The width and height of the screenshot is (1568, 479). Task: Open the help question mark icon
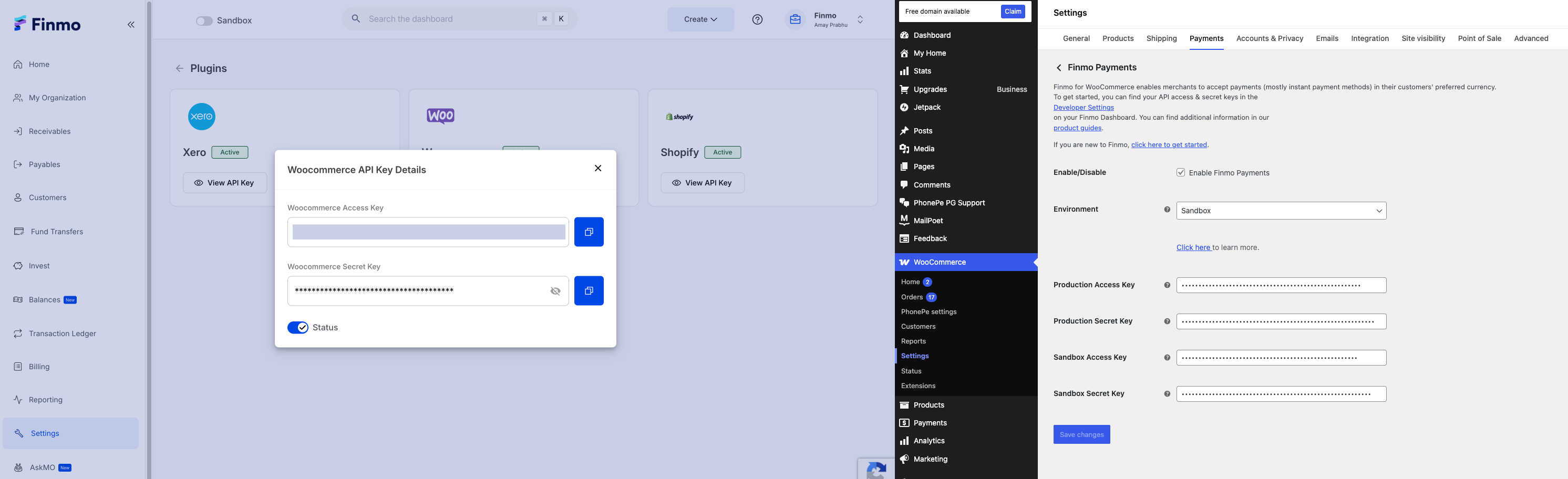[x=757, y=19]
